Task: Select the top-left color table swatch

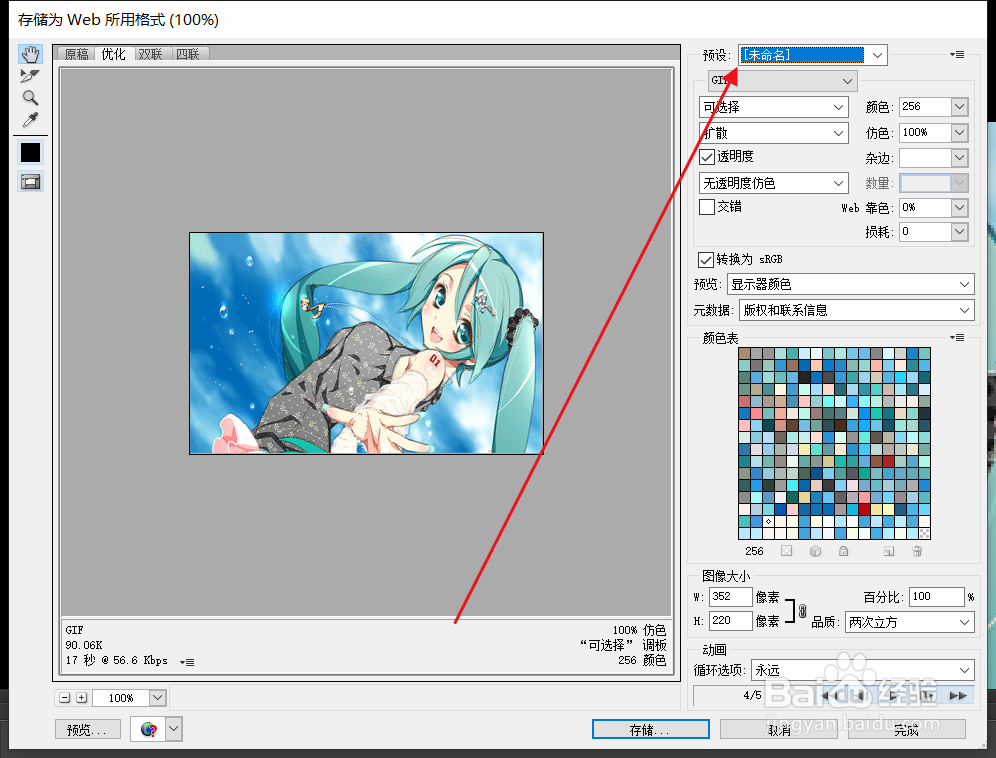Action: pyautogui.click(x=744, y=353)
